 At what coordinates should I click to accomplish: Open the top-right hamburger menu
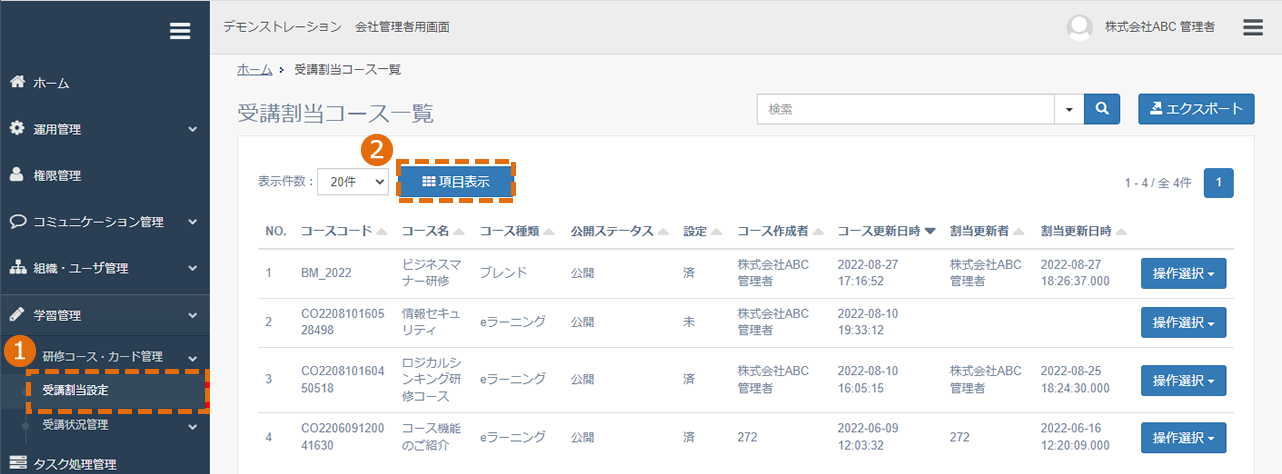coord(1253,28)
